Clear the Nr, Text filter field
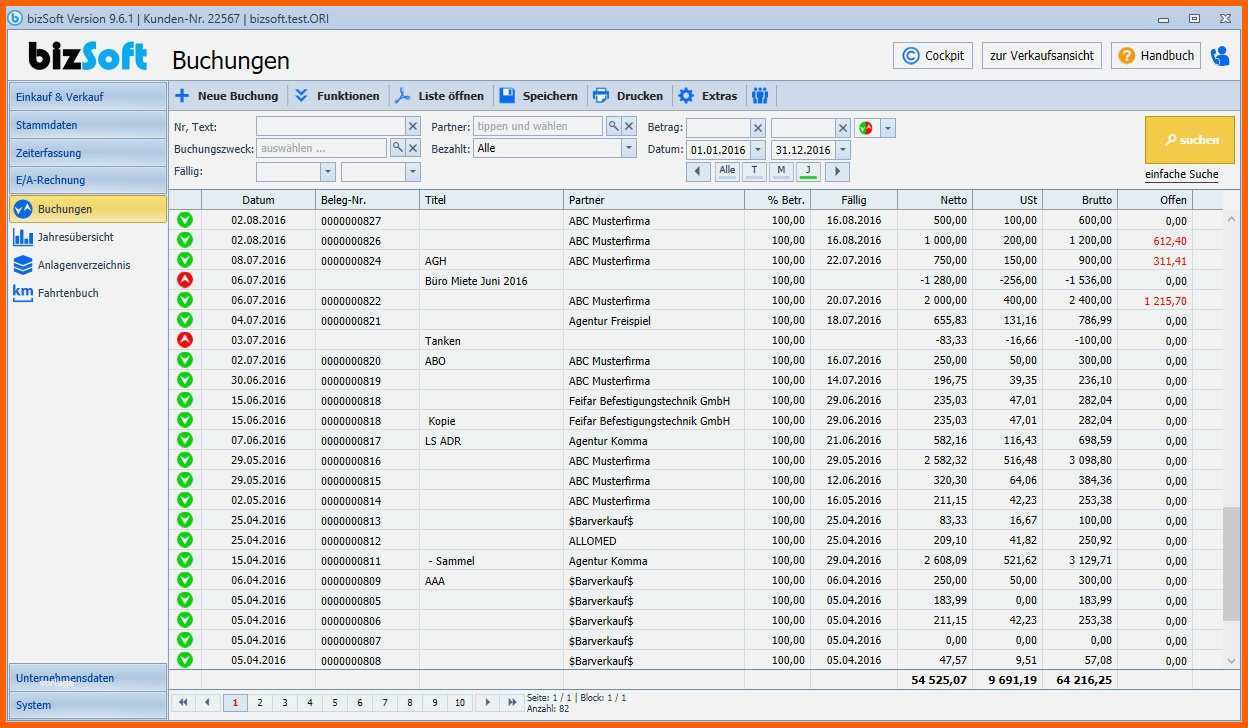This screenshot has height=728, width=1248. coord(413,126)
